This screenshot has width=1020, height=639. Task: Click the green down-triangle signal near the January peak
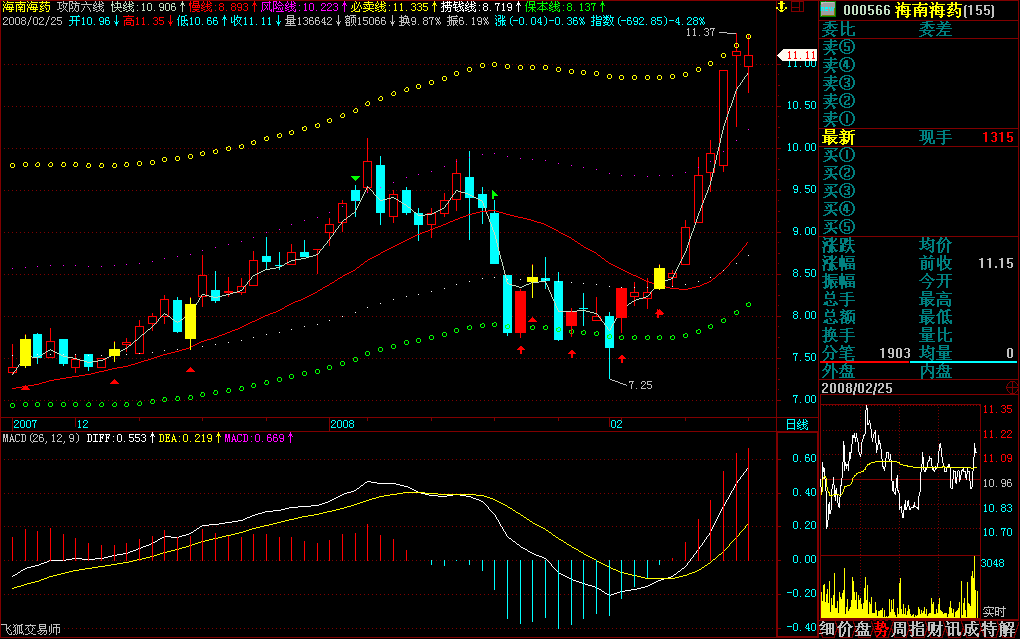(x=355, y=178)
